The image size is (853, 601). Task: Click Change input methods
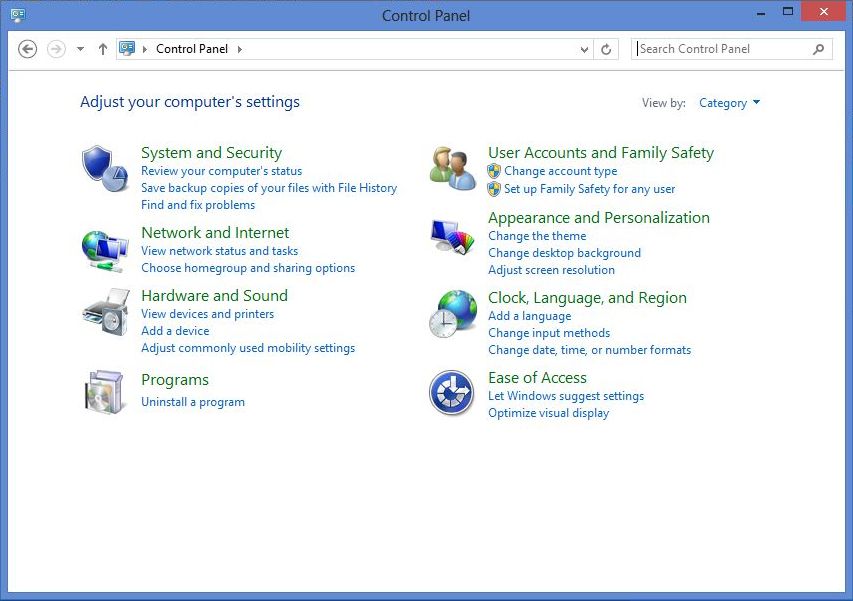click(549, 333)
